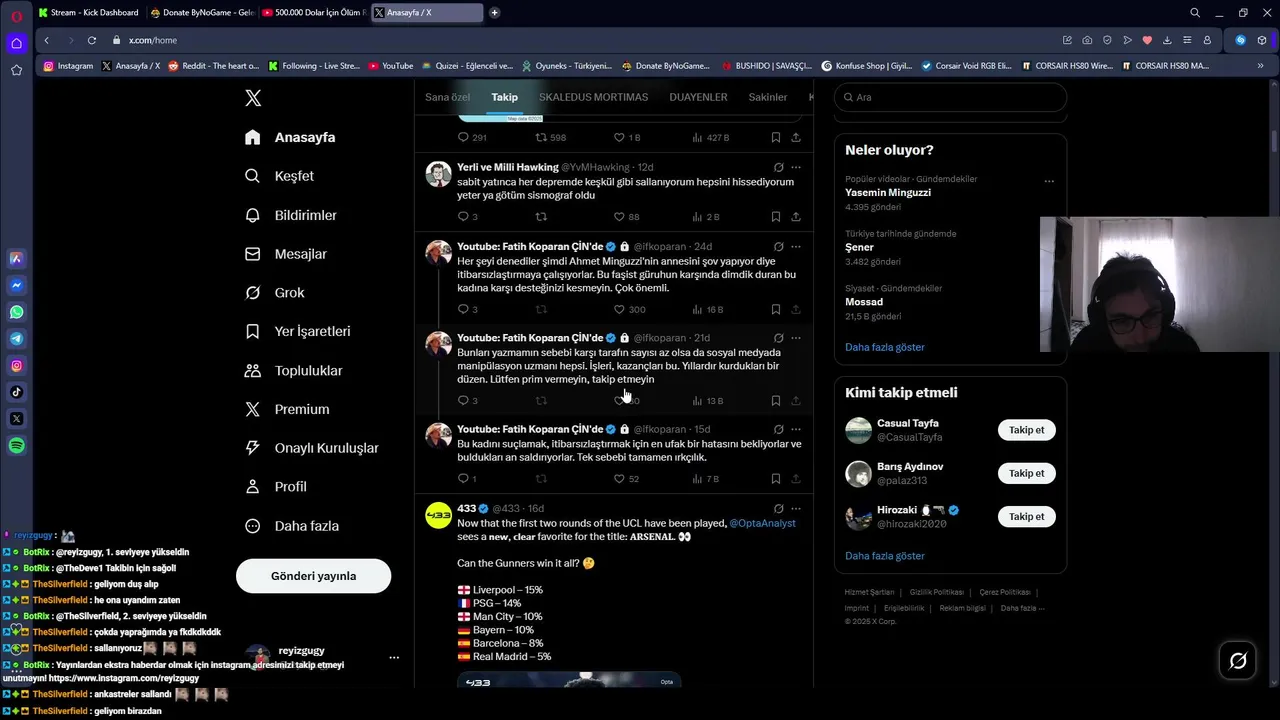This screenshot has height=720, width=1280.
Task: Open Mossad trending topic
Action: pos(864,302)
